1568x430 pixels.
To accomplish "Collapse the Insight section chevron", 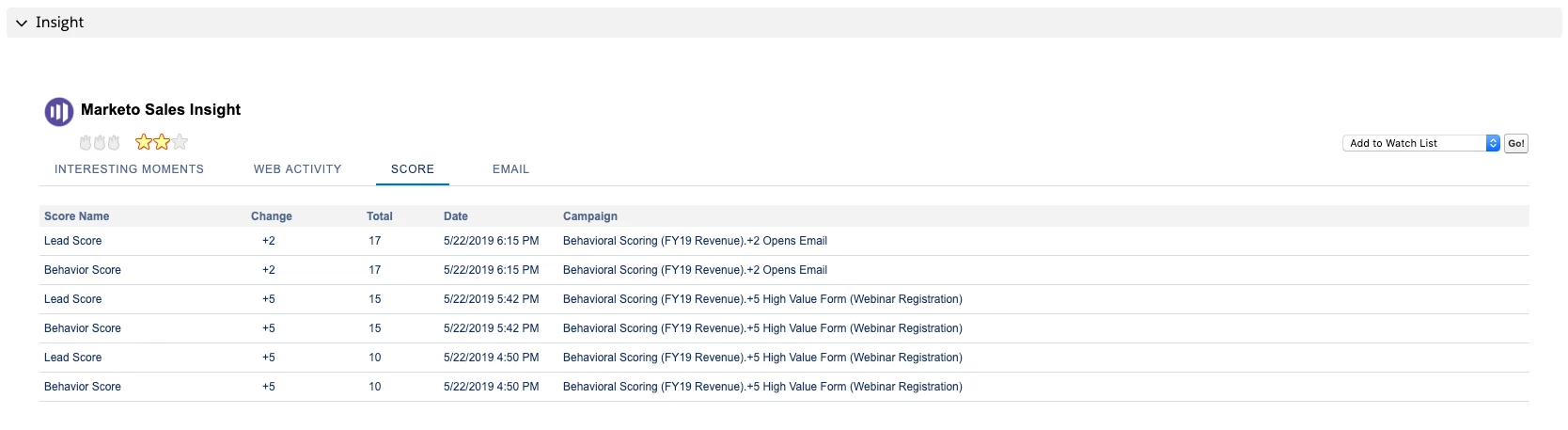I will (22, 23).
